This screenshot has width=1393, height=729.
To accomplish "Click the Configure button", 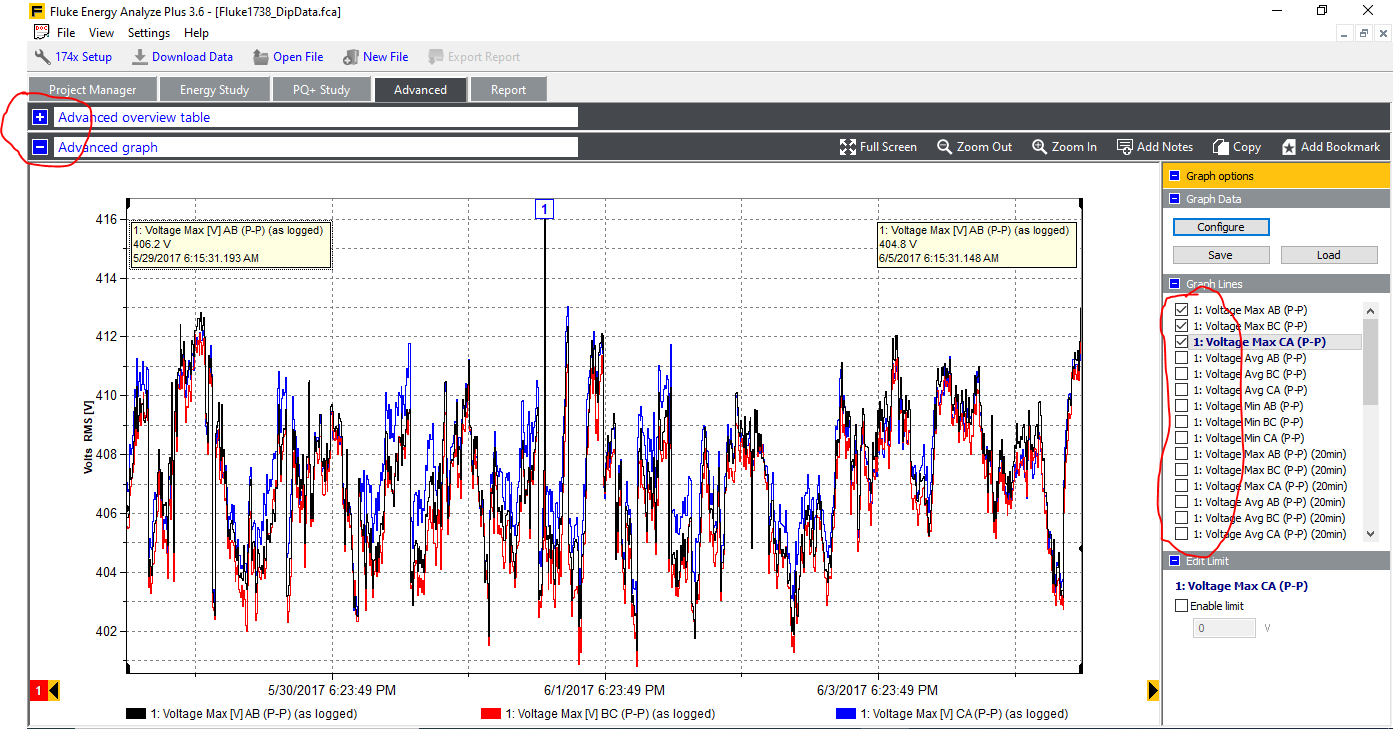I will [x=1221, y=227].
